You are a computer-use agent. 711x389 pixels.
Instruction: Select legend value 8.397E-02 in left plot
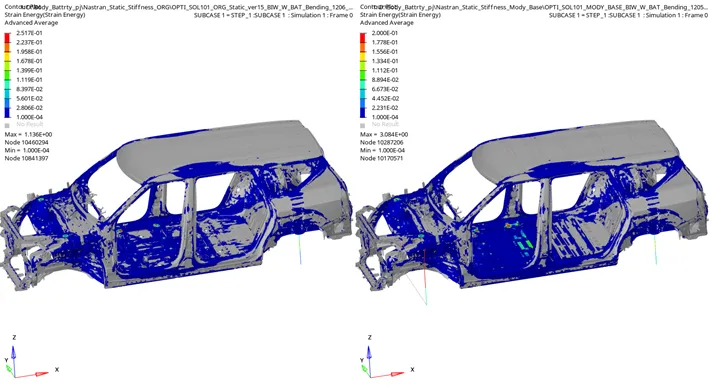point(29,89)
